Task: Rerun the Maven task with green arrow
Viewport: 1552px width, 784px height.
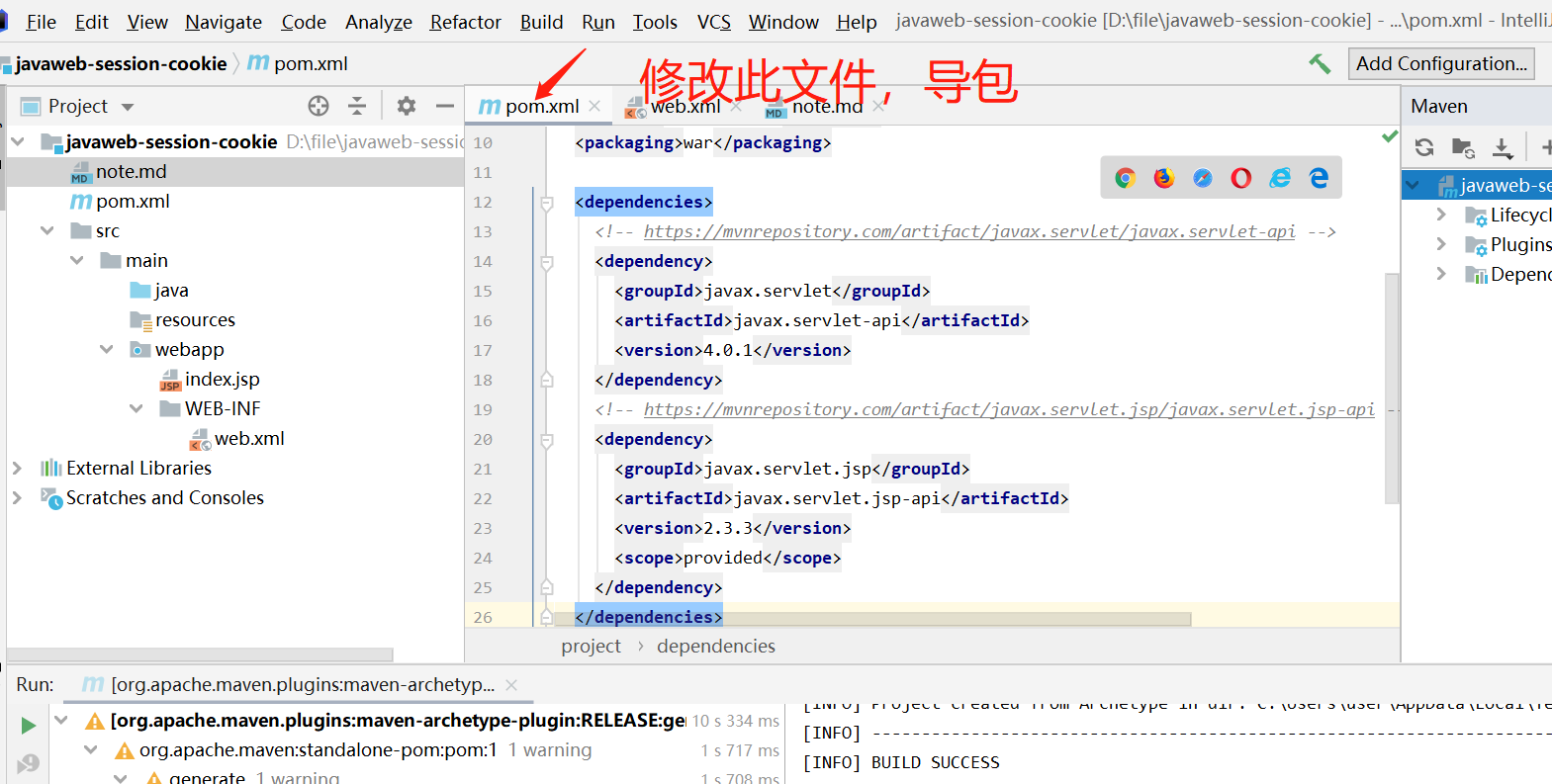Action: pos(28,726)
